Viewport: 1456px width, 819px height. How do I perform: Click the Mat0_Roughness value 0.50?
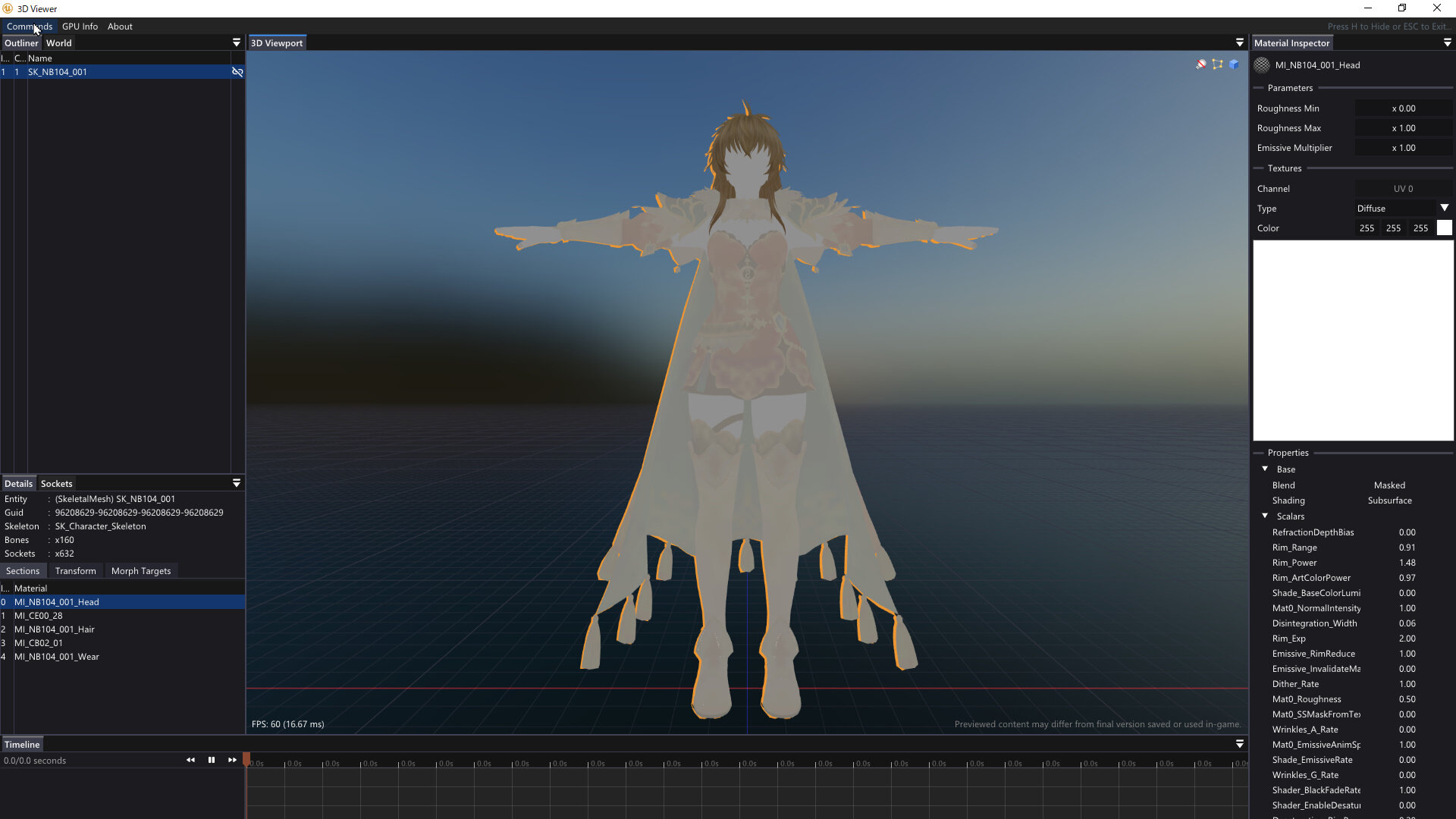point(1407,699)
